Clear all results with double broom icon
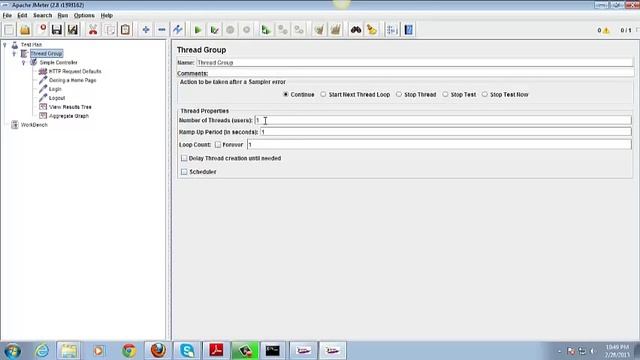This screenshot has height=360, width=640. 336,30
